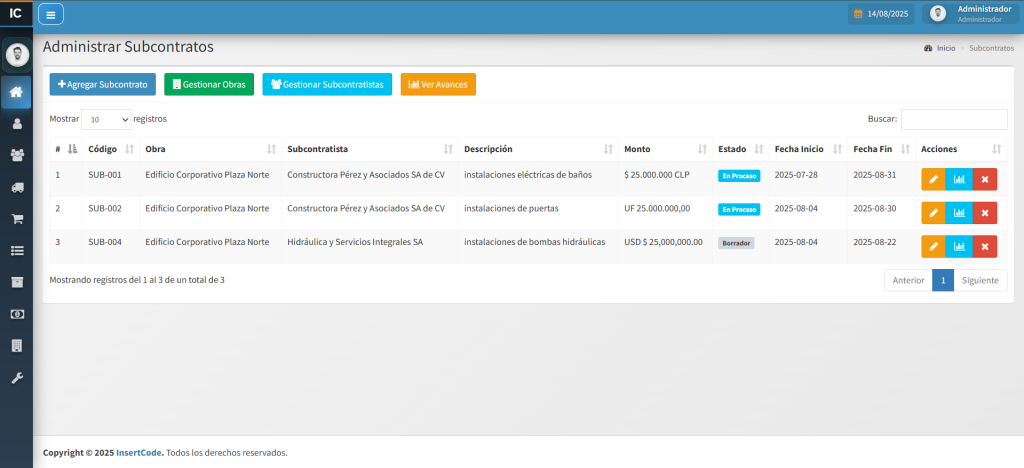Click the Agregar Subcontrato button
The height and width of the screenshot is (468, 1024).
[x=103, y=85]
